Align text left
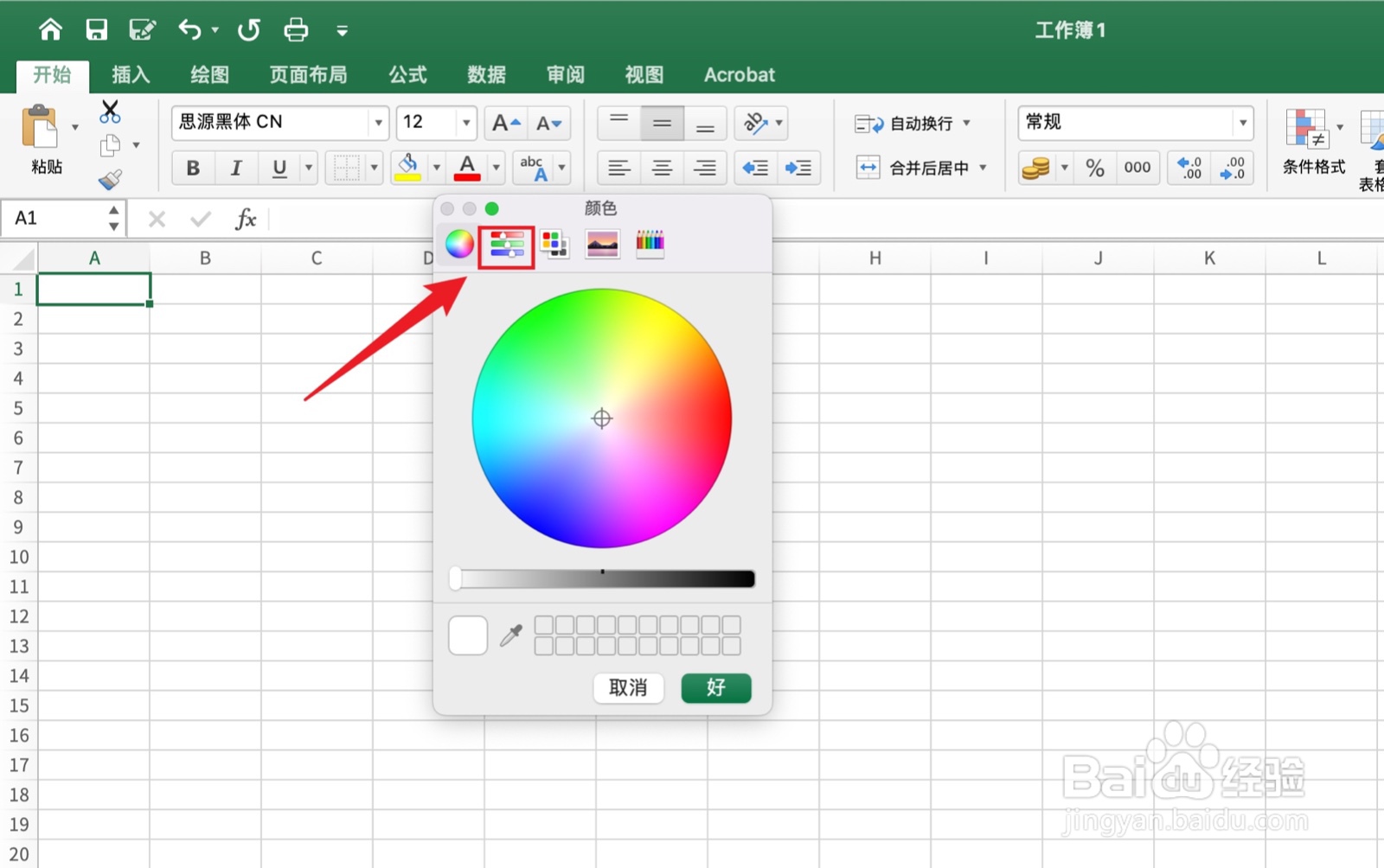The height and width of the screenshot is (868, 1384). [x=618, y=168]
